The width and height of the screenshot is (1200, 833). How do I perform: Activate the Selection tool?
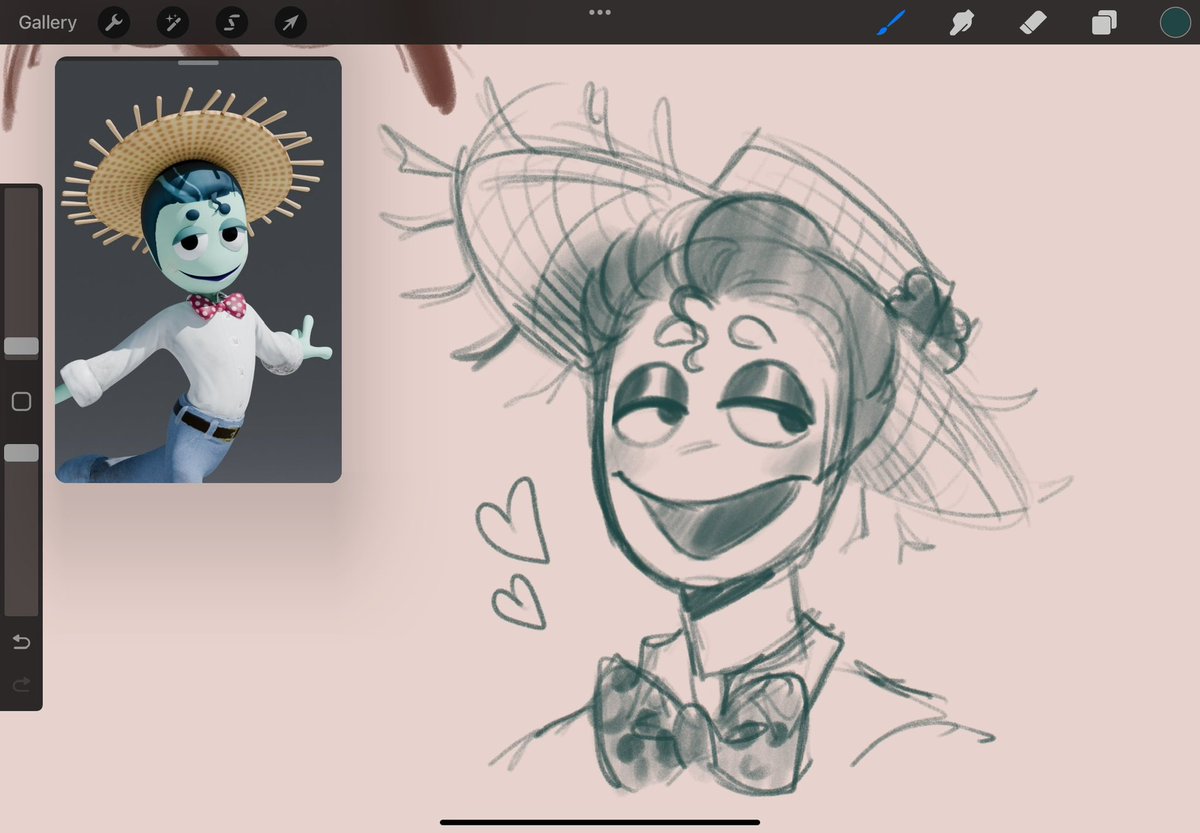click(x=232, y=22)
